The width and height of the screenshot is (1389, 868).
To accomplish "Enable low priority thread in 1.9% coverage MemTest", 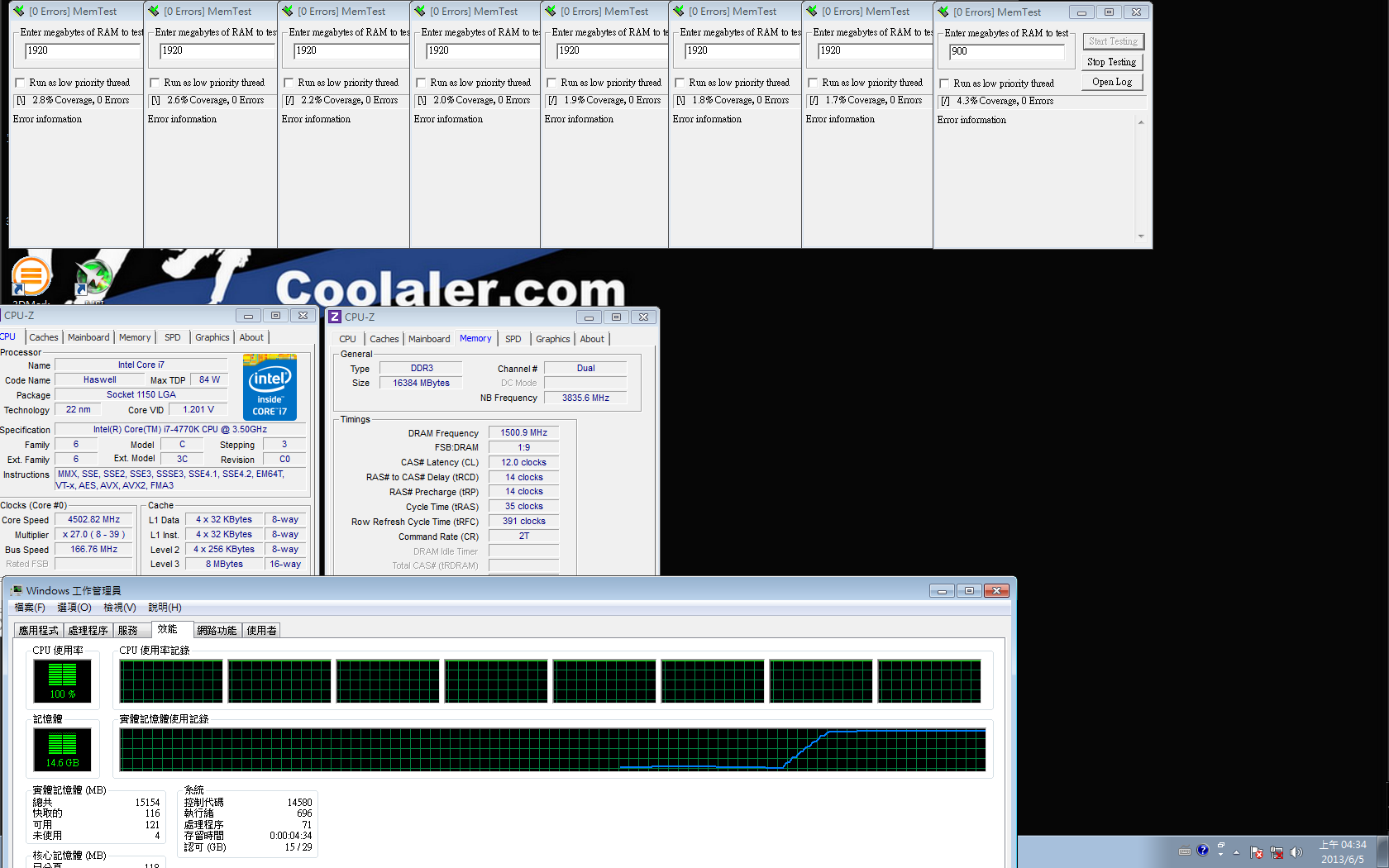I will click(551, 83).
